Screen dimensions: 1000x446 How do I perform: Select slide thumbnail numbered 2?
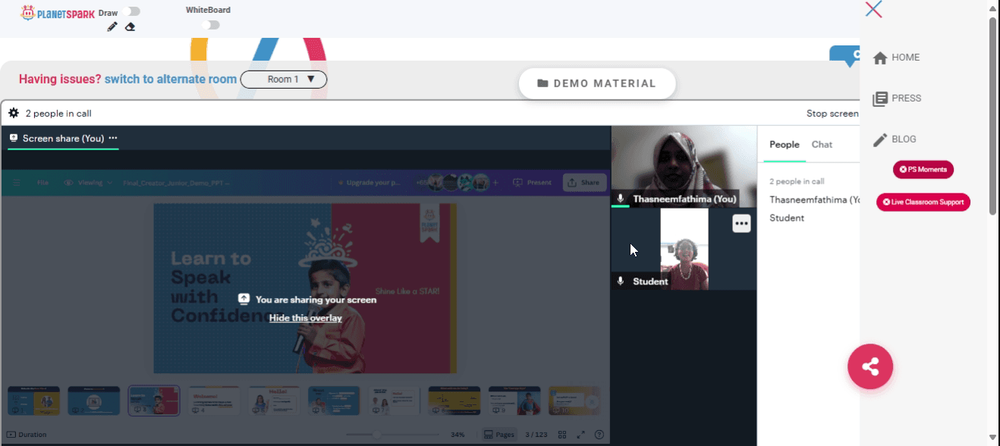94,401
